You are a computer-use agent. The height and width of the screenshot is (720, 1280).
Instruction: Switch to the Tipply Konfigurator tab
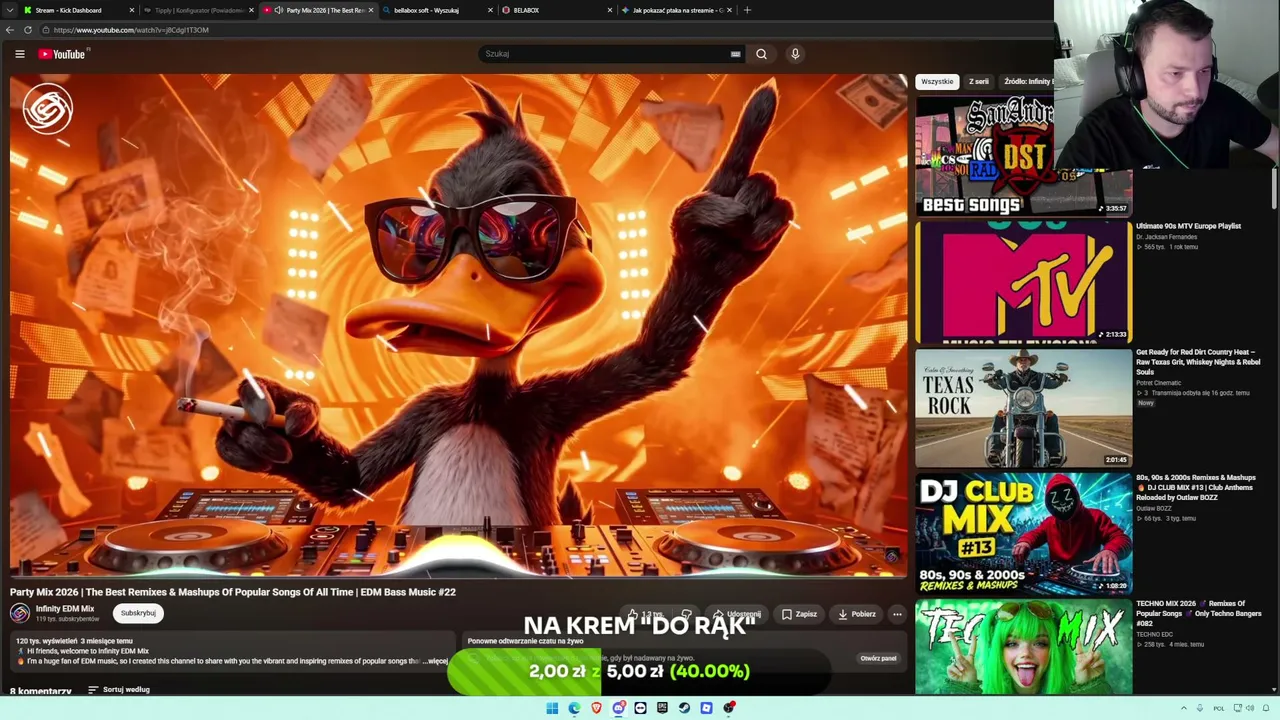click(x=197, y=10)
